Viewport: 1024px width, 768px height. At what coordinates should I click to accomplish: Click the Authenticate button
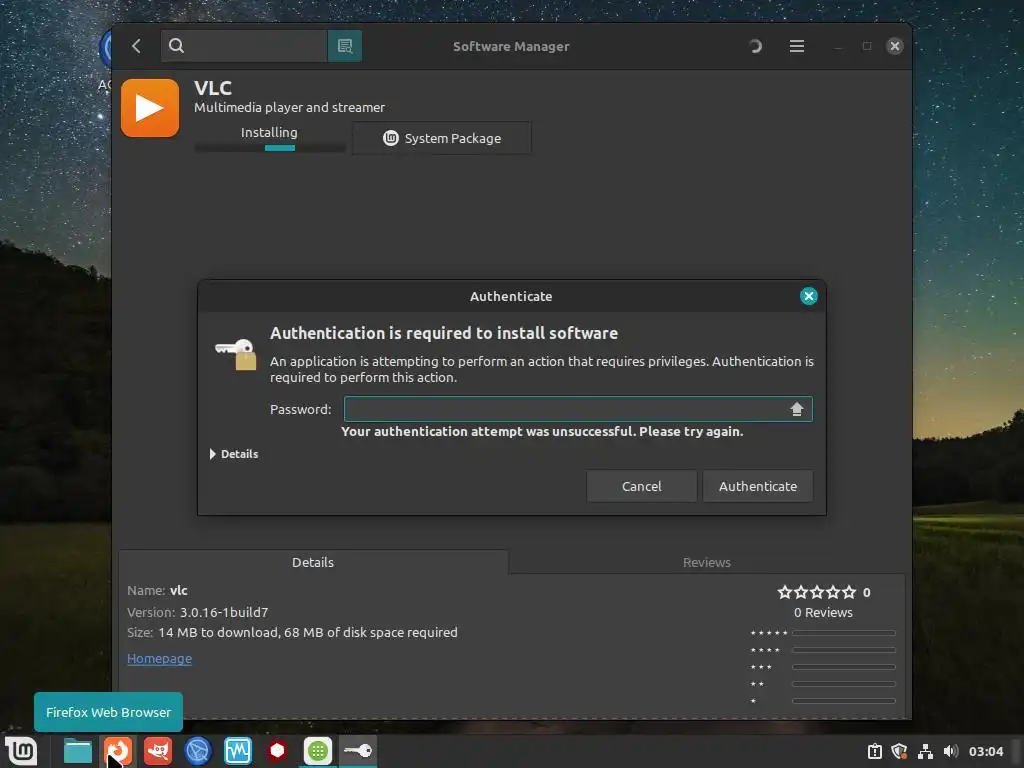point(758,486)
